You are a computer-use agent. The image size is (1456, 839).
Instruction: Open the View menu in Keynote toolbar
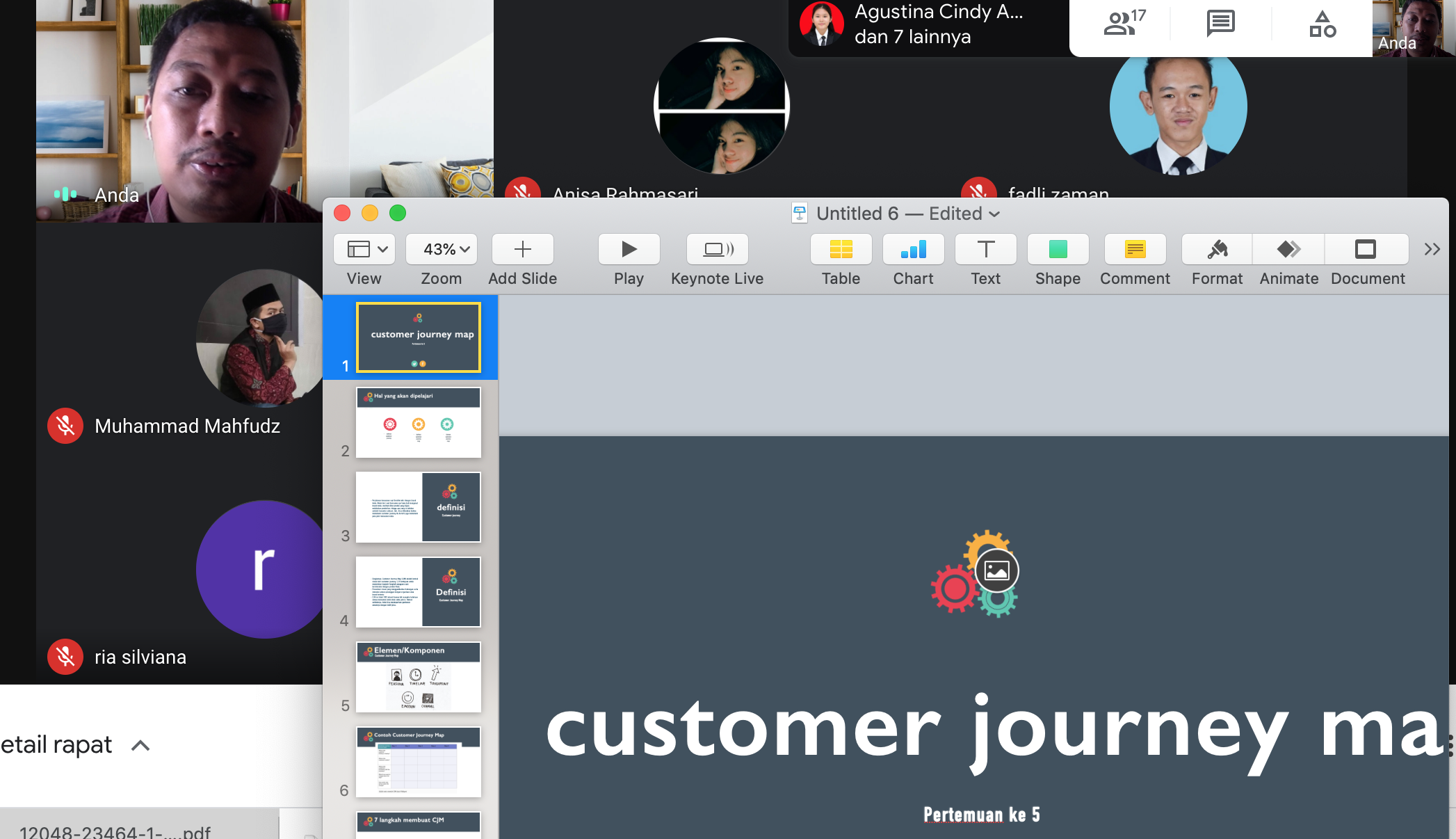[x=364, y=249]
